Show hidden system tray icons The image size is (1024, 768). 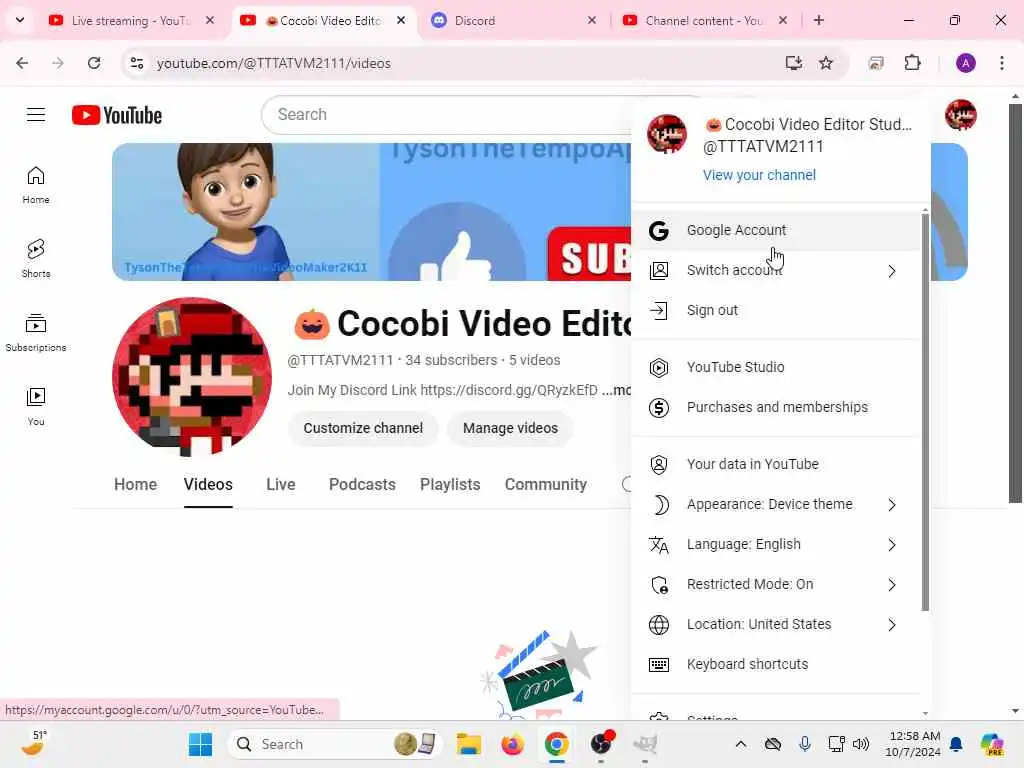pos(741,744)
